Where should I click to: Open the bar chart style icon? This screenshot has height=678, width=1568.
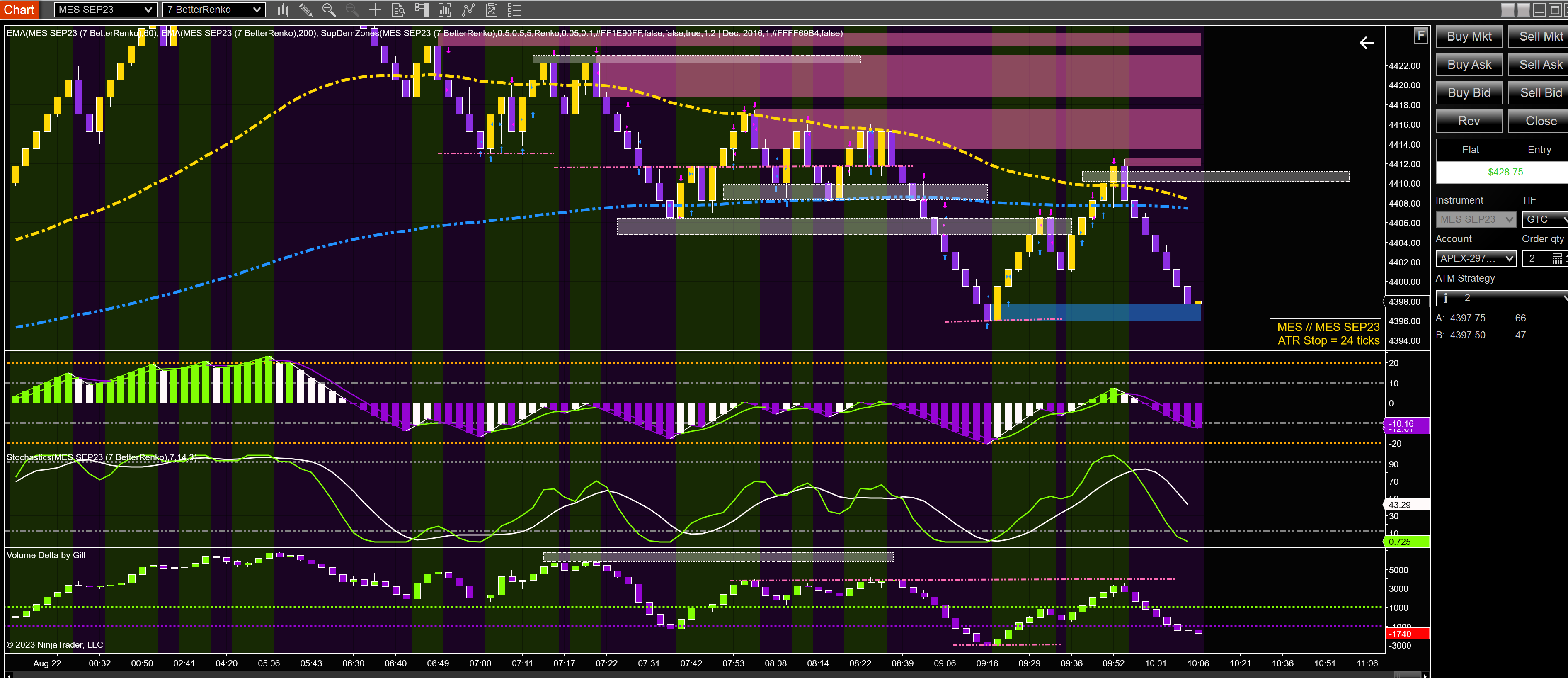click(283, 10)
